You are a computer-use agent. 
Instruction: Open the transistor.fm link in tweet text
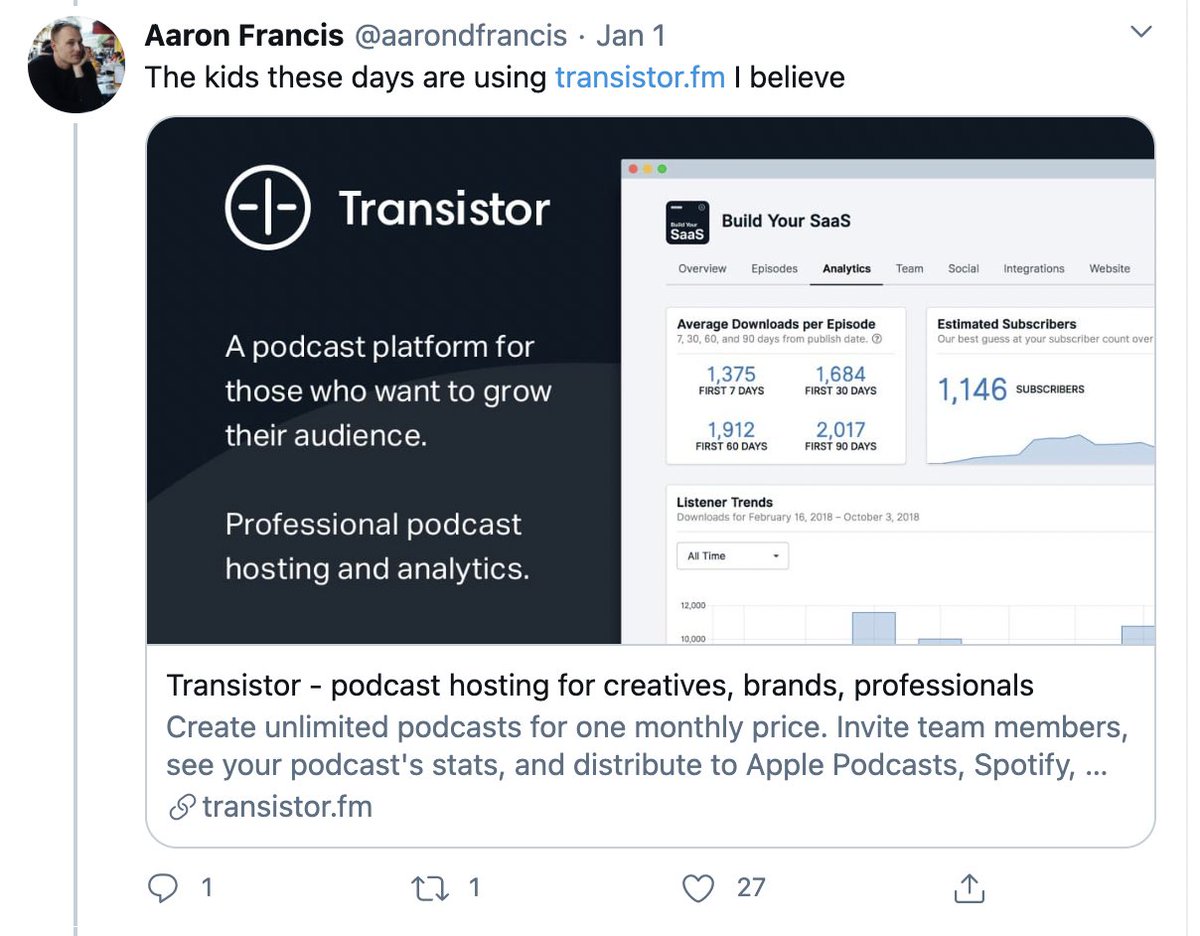coord(639,77)
